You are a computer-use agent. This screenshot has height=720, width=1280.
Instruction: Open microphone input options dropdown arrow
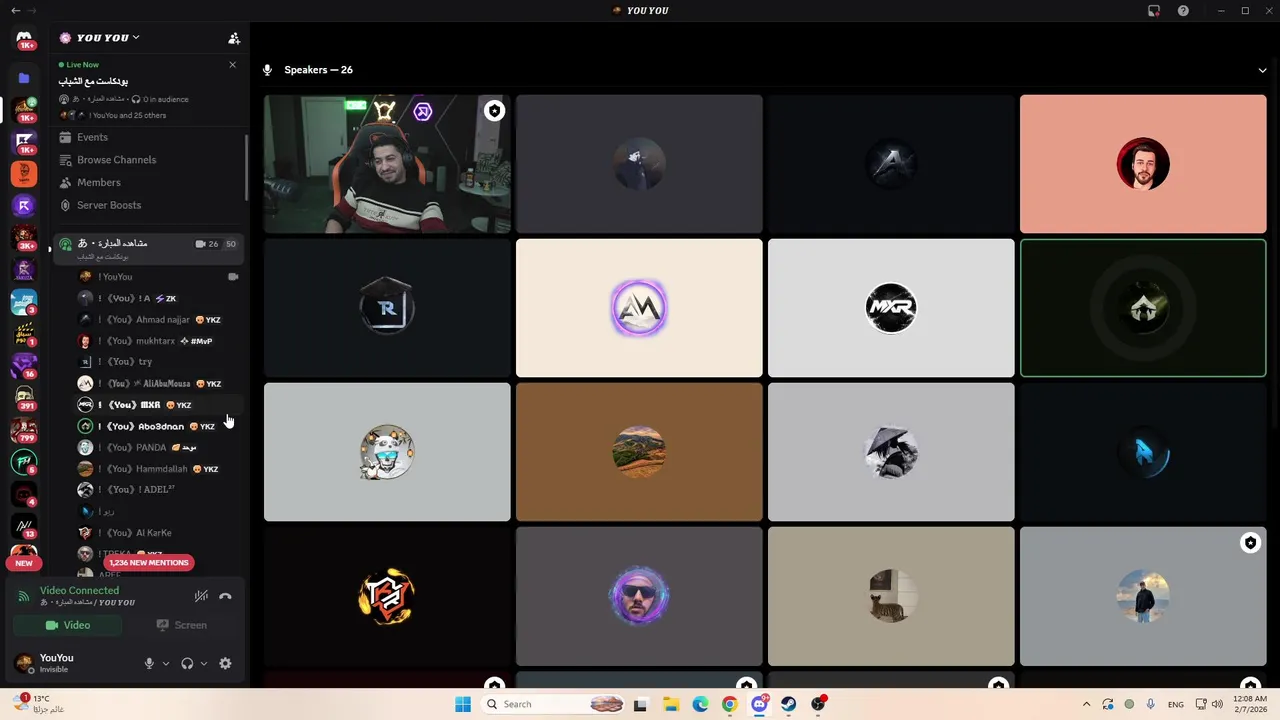pyautogui.click(x=166, y=663)
